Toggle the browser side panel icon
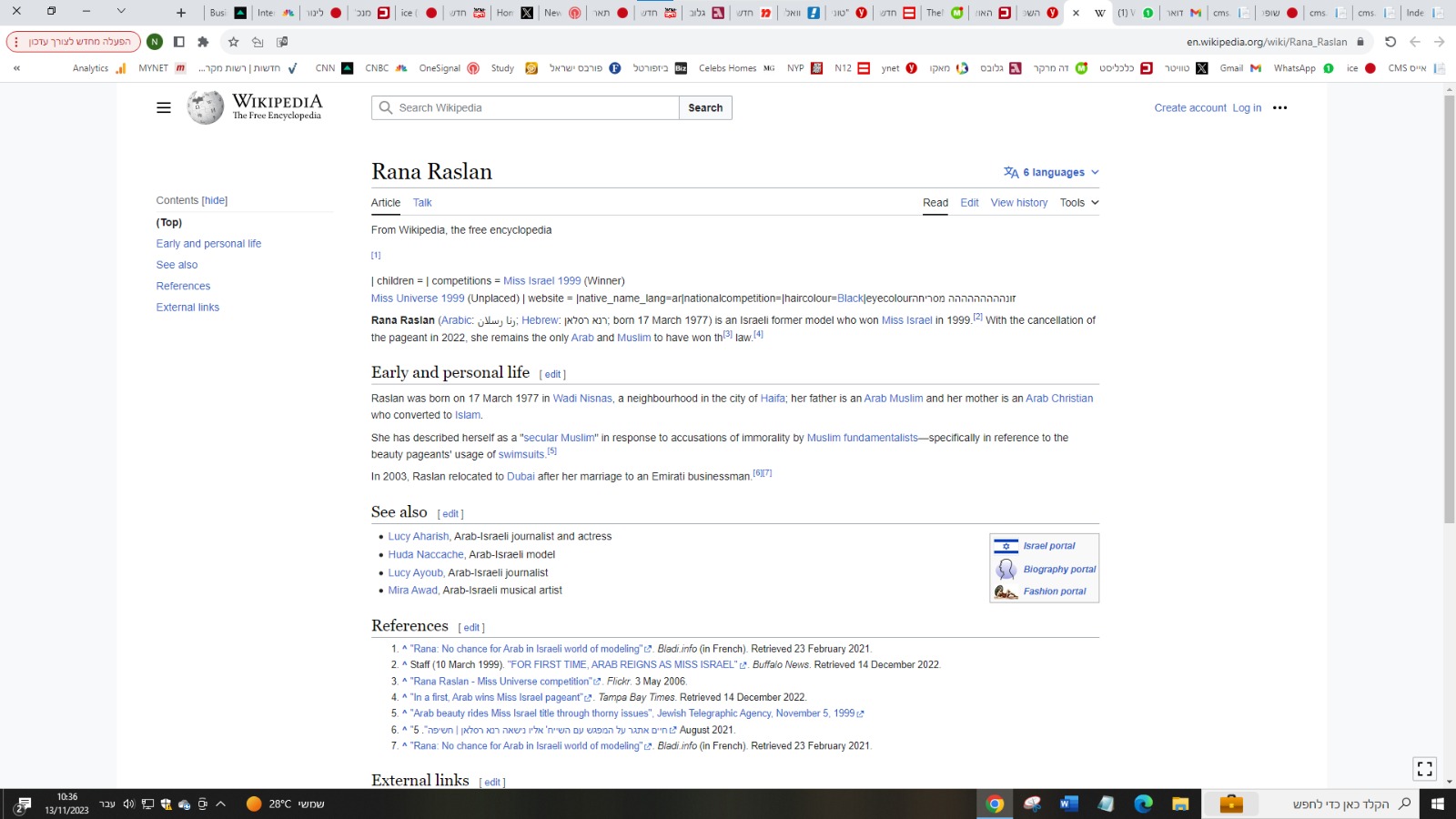The height and width of the screenshot is (819, 1456). tap(179, 42)
